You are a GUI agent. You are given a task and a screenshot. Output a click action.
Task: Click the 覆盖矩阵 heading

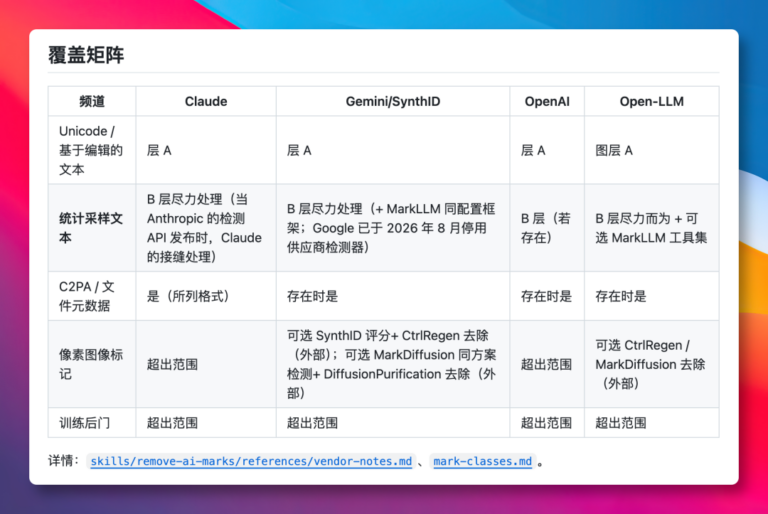tap(86, 55)
